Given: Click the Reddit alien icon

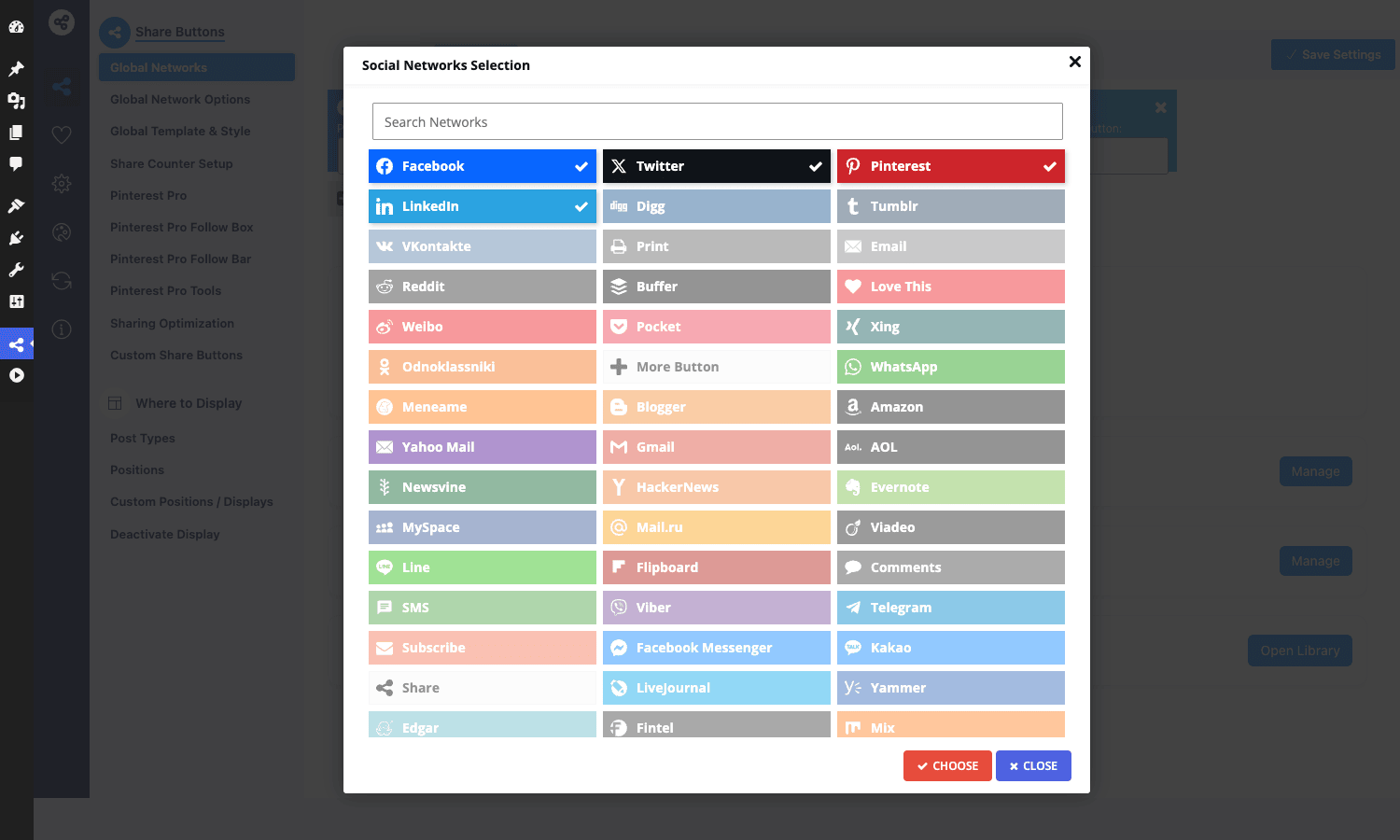Looking at the screenshot, I should [385, 287].
